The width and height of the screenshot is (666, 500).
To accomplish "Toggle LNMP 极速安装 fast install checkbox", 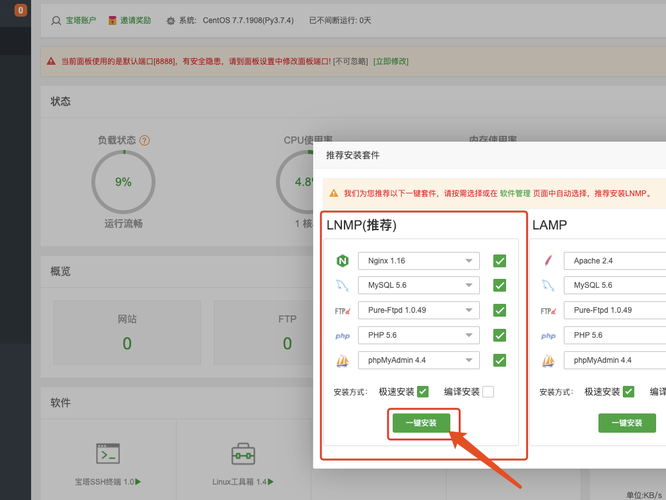I will click(x=423, y=392).
